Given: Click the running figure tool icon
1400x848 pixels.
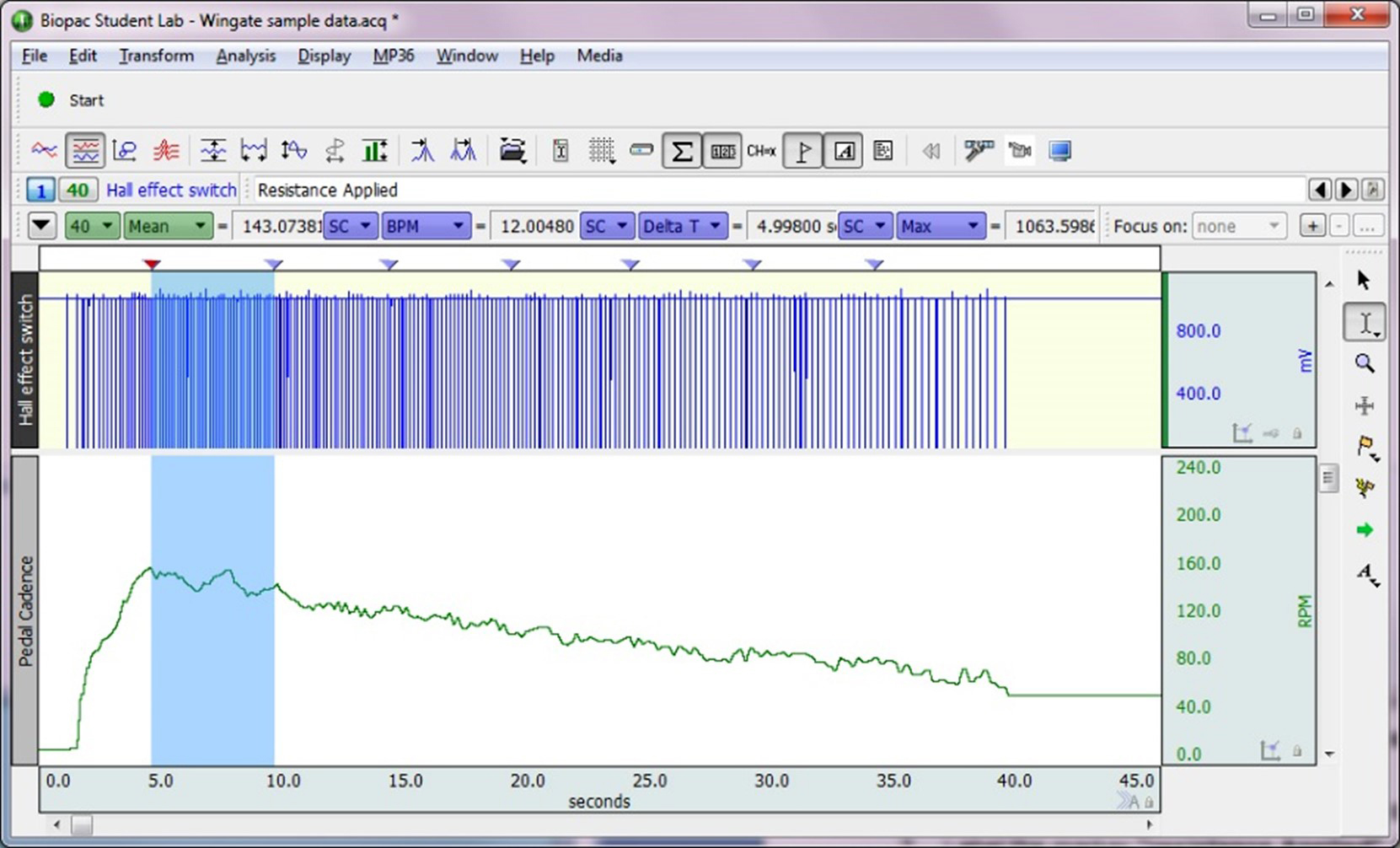Looking at the screenshot, I should (x=1365, y=488).
